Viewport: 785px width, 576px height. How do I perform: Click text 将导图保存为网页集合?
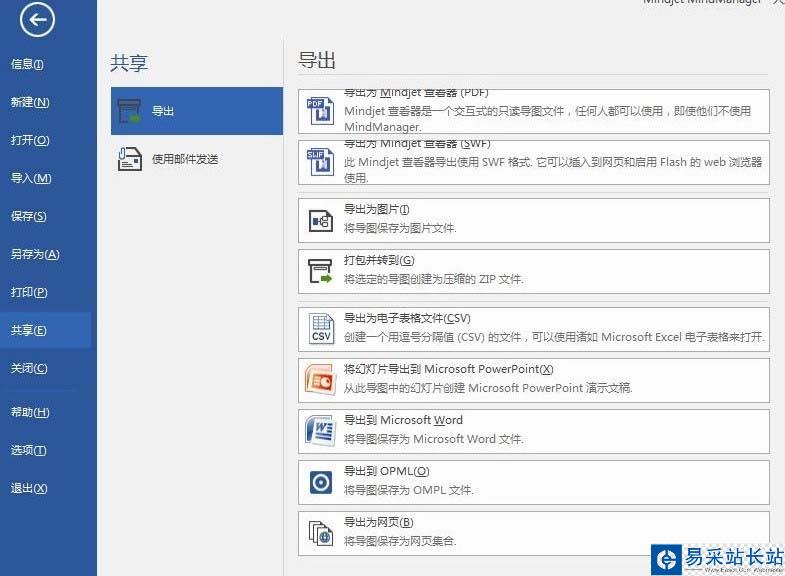(400, 541)
